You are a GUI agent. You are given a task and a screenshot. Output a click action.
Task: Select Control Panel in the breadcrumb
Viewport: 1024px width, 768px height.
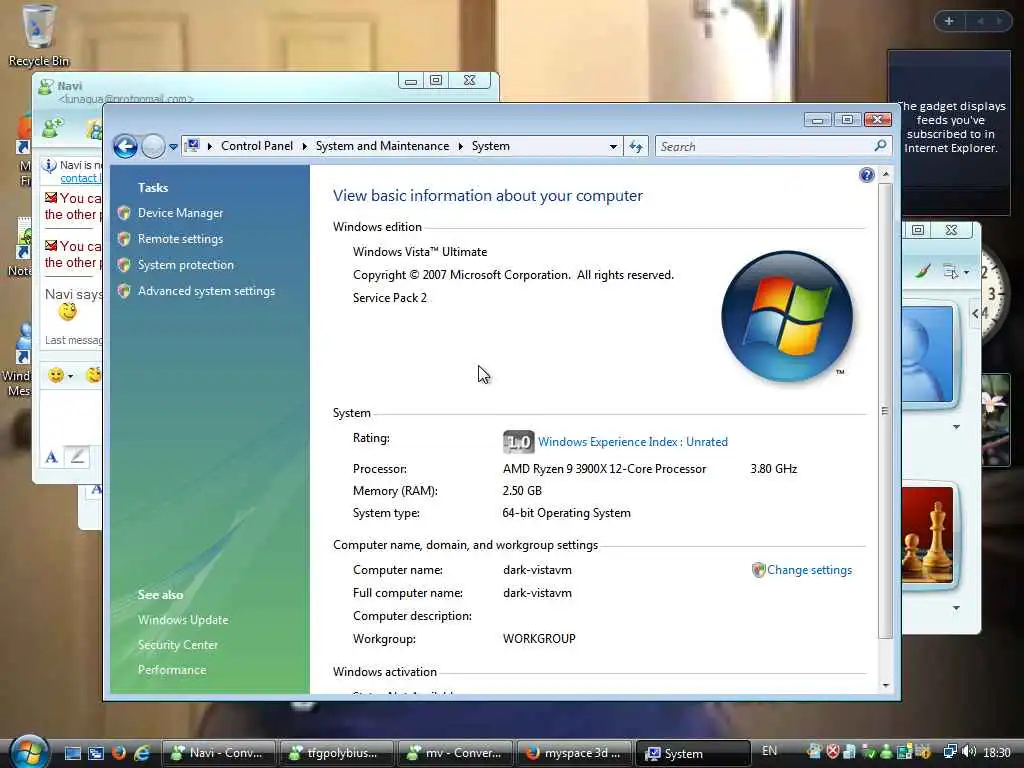pyautogui.click(x=257, y=146)
